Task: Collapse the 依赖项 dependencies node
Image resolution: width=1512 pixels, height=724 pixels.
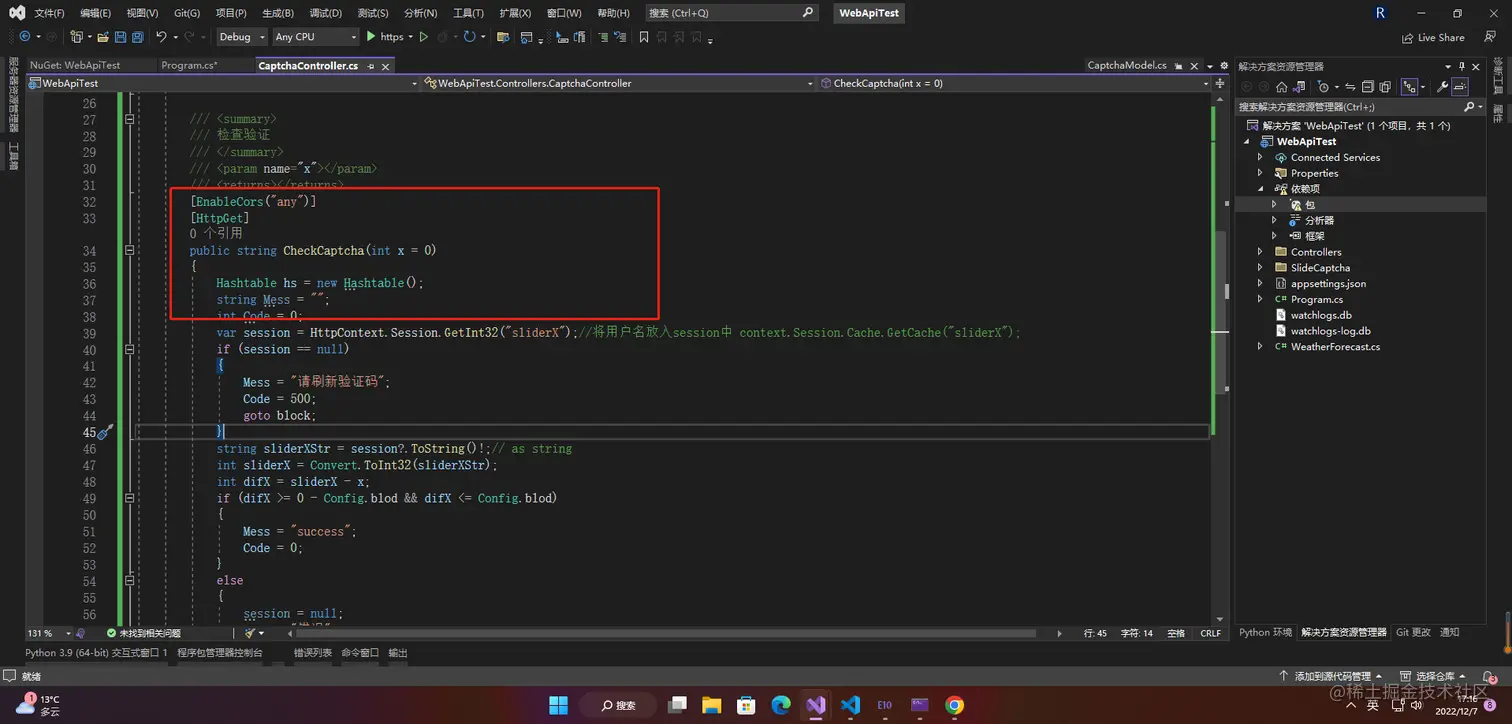Action: click(1260, 189)
